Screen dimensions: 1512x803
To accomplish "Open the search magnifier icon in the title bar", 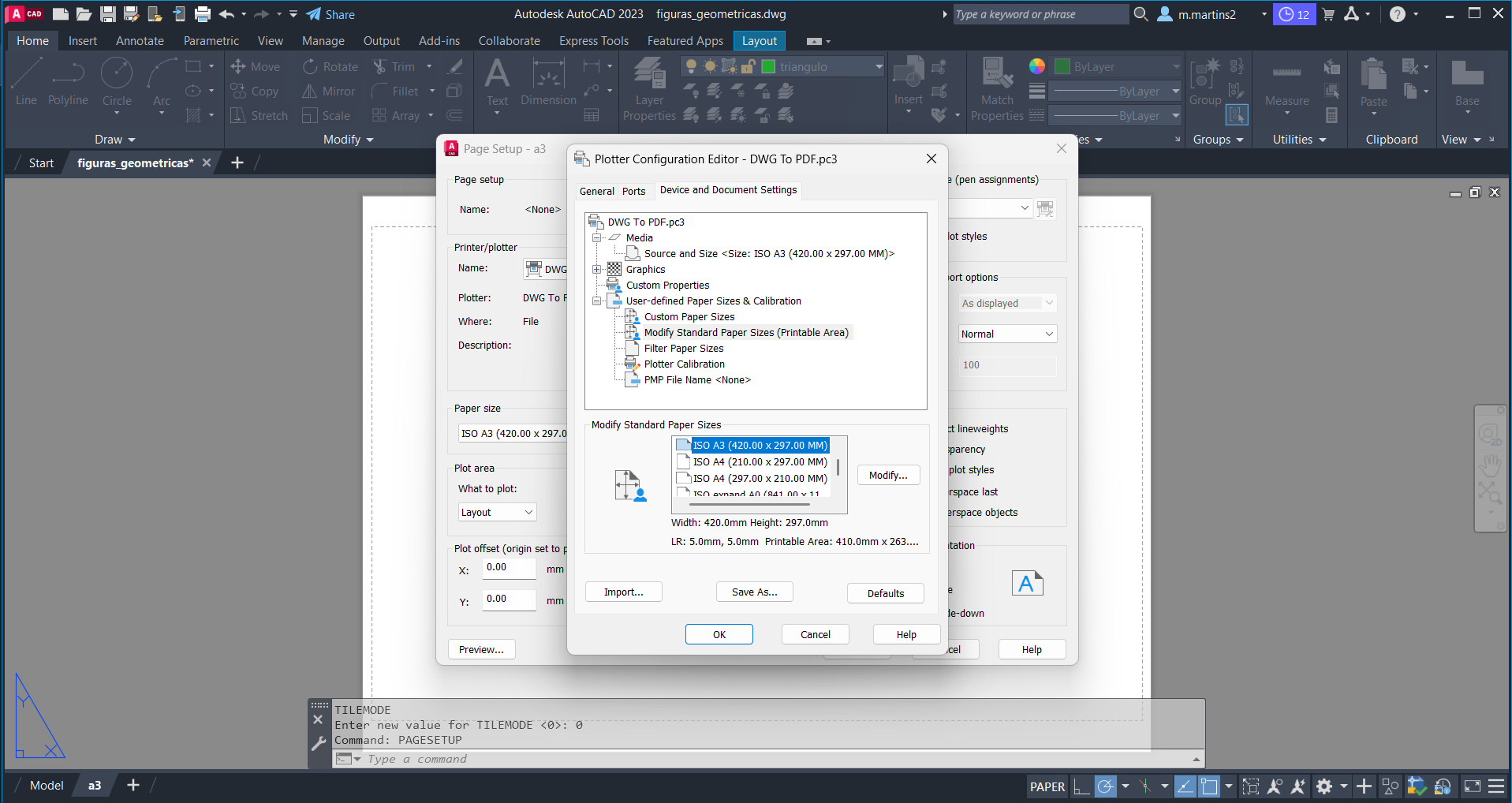I will tap(1141, 14).
